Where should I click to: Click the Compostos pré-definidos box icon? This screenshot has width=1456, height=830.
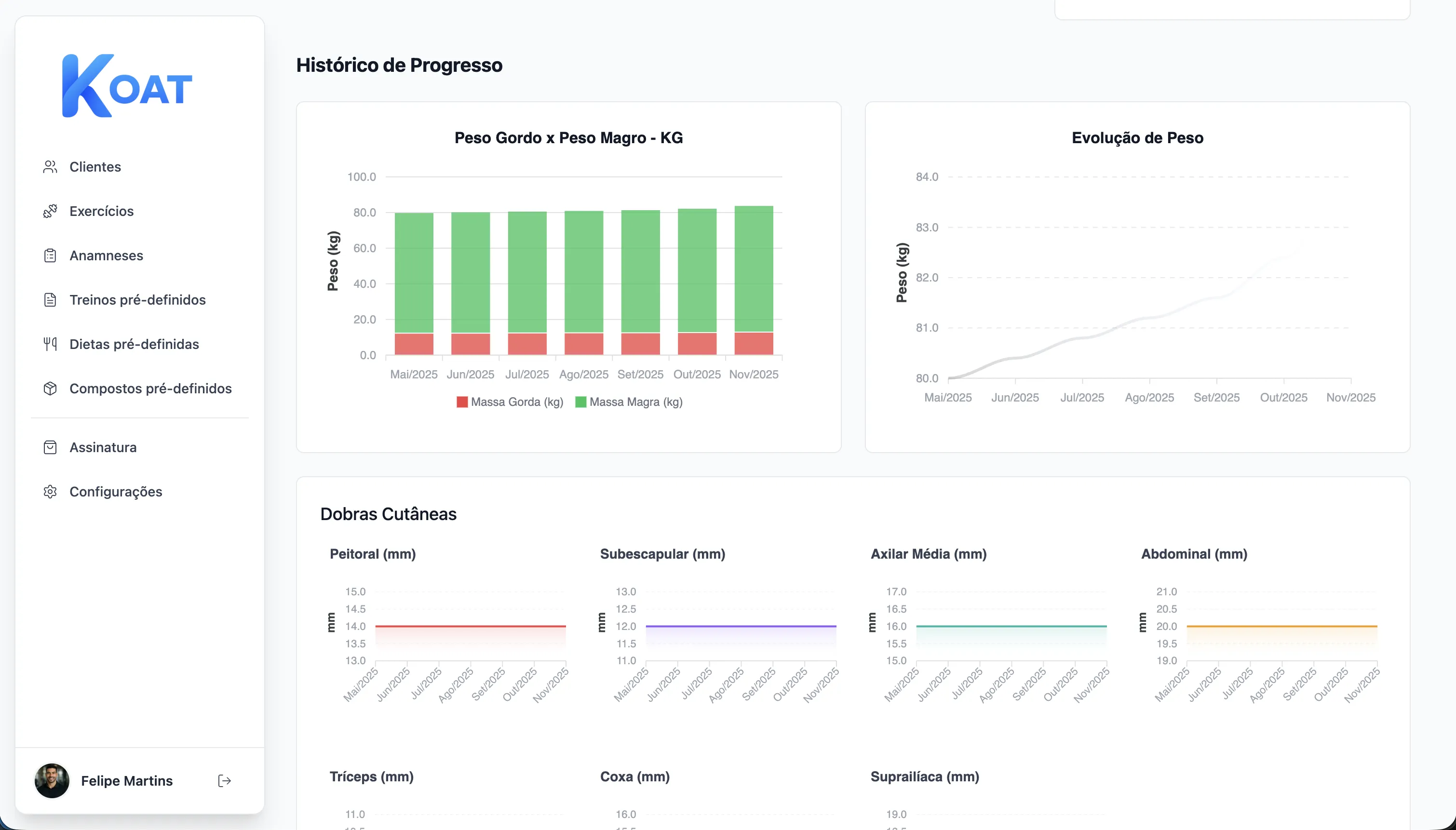point(50,388)
